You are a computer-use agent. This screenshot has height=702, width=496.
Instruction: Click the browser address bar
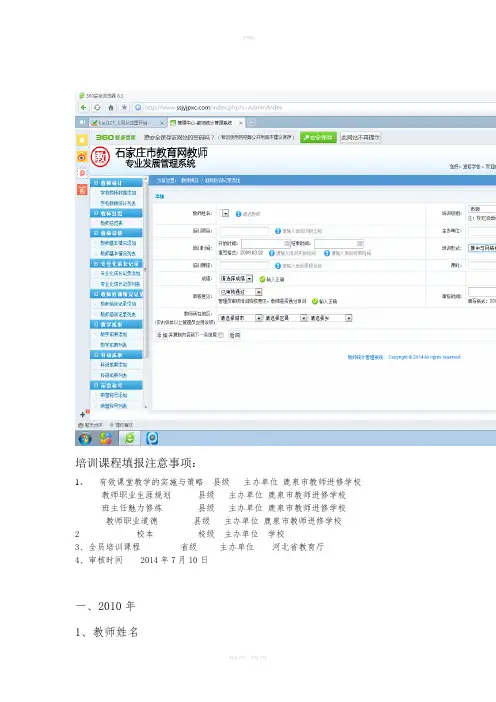pyautogui.click(x=313, y=107)
